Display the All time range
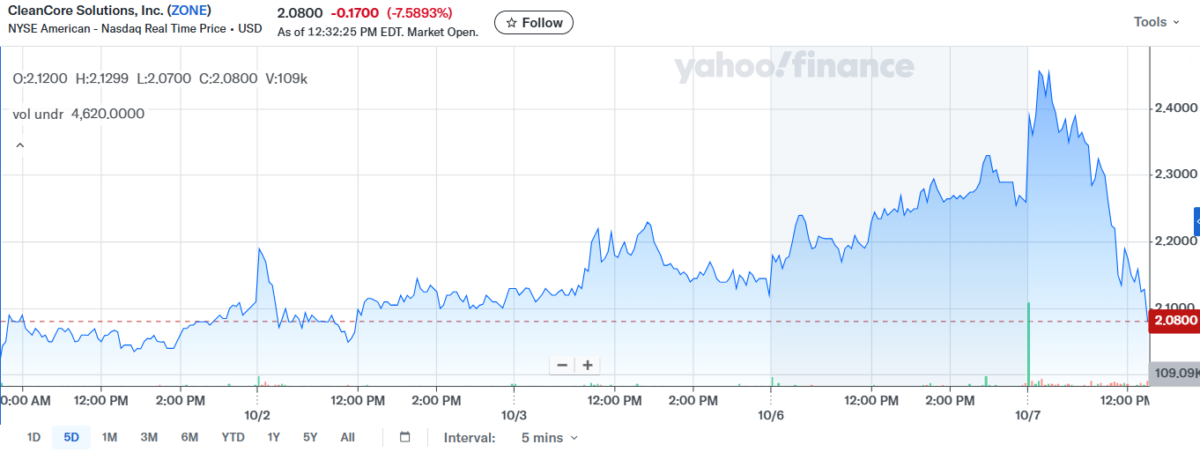1200x452 pixels. (x=347, y=437)
